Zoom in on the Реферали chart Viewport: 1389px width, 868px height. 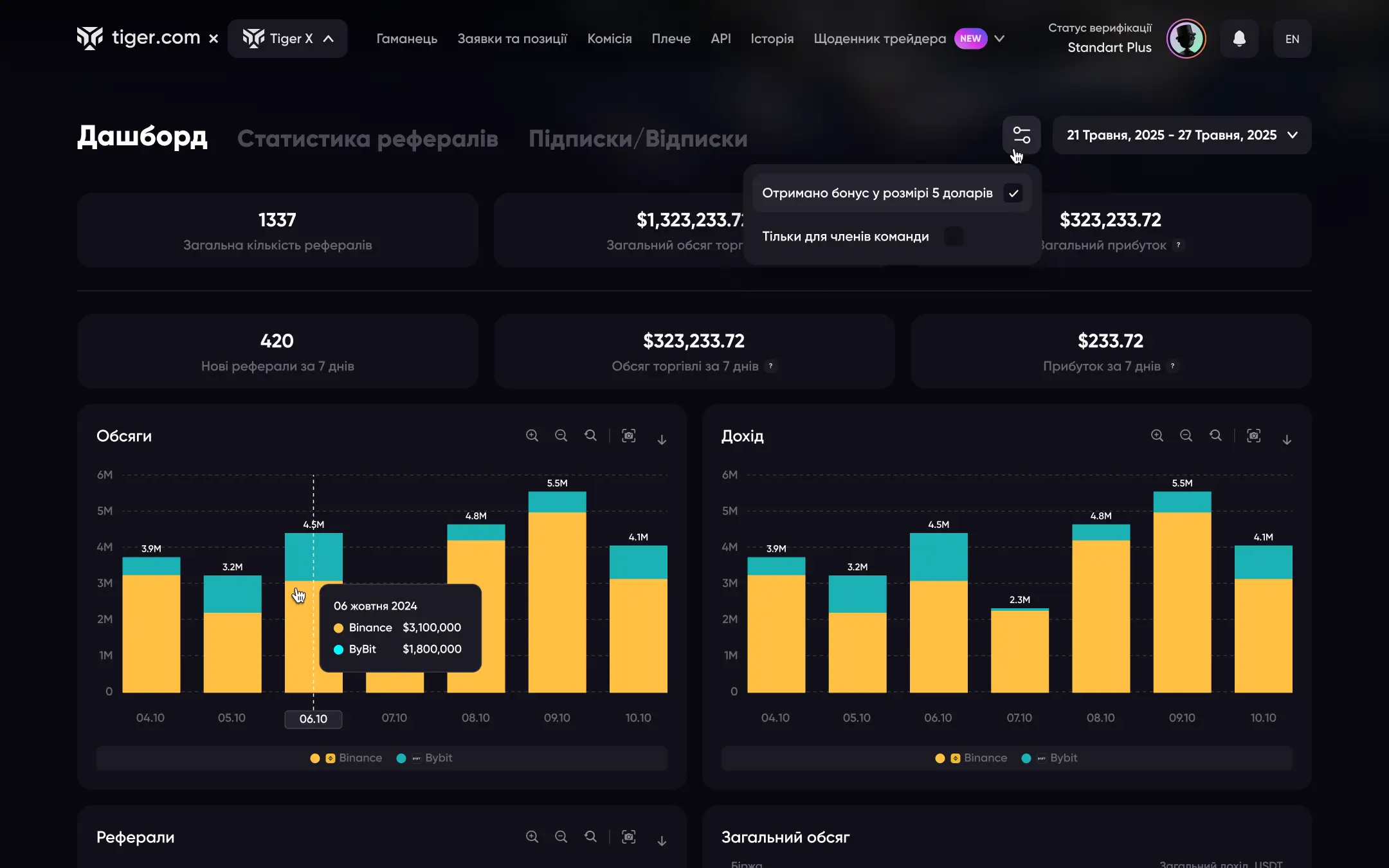(x=532, y=837)
